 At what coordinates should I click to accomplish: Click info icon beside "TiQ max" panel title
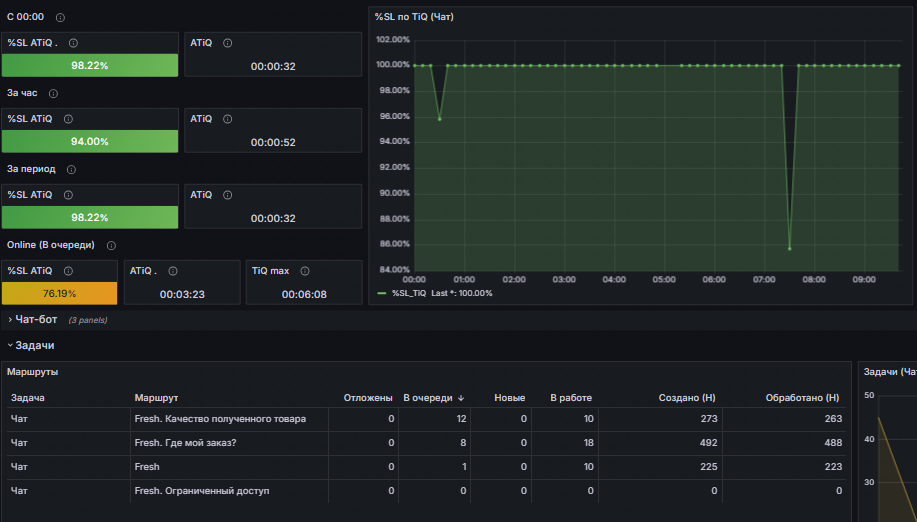303,270
